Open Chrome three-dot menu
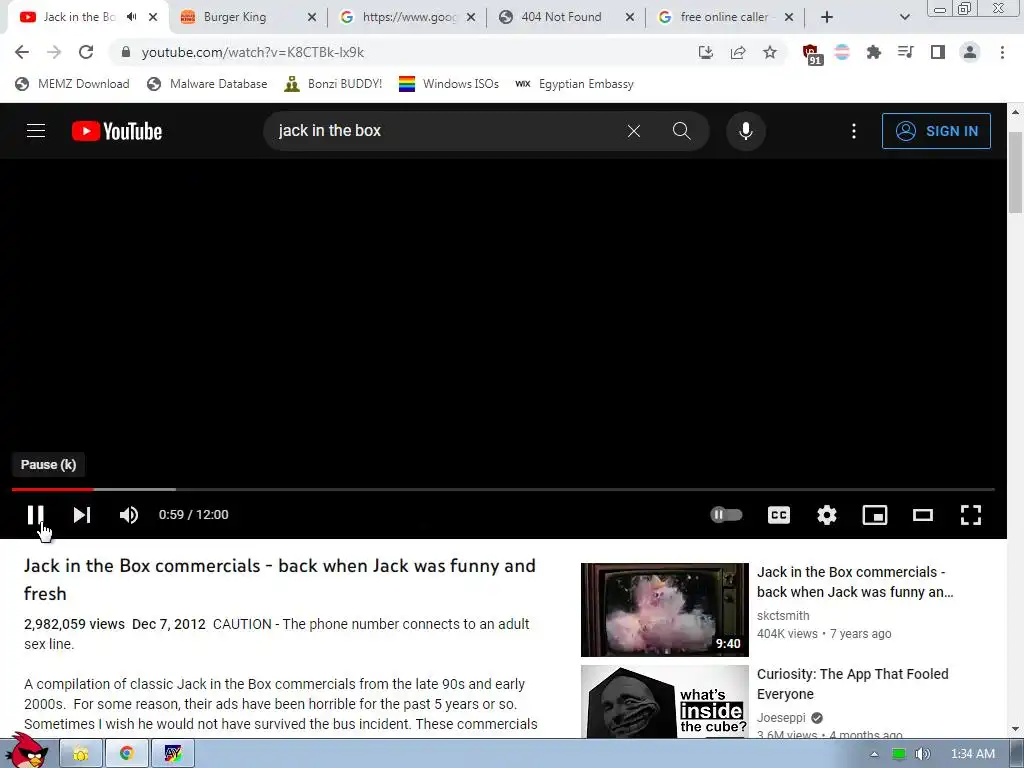The height and width of the screenshot is (768, 1024). (x=1002, y=52)
